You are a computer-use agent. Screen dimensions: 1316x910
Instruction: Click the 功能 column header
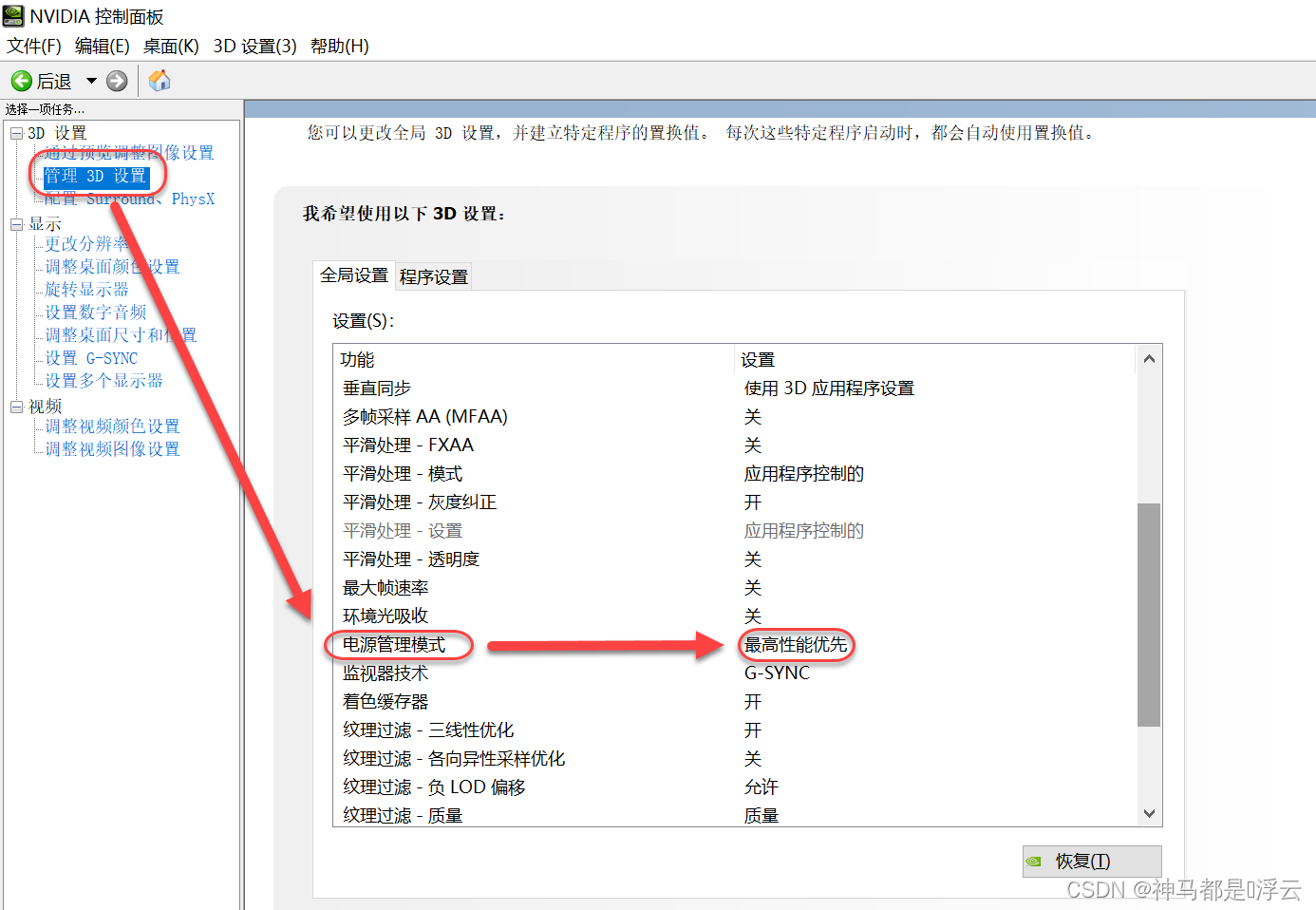click(536, 359)
